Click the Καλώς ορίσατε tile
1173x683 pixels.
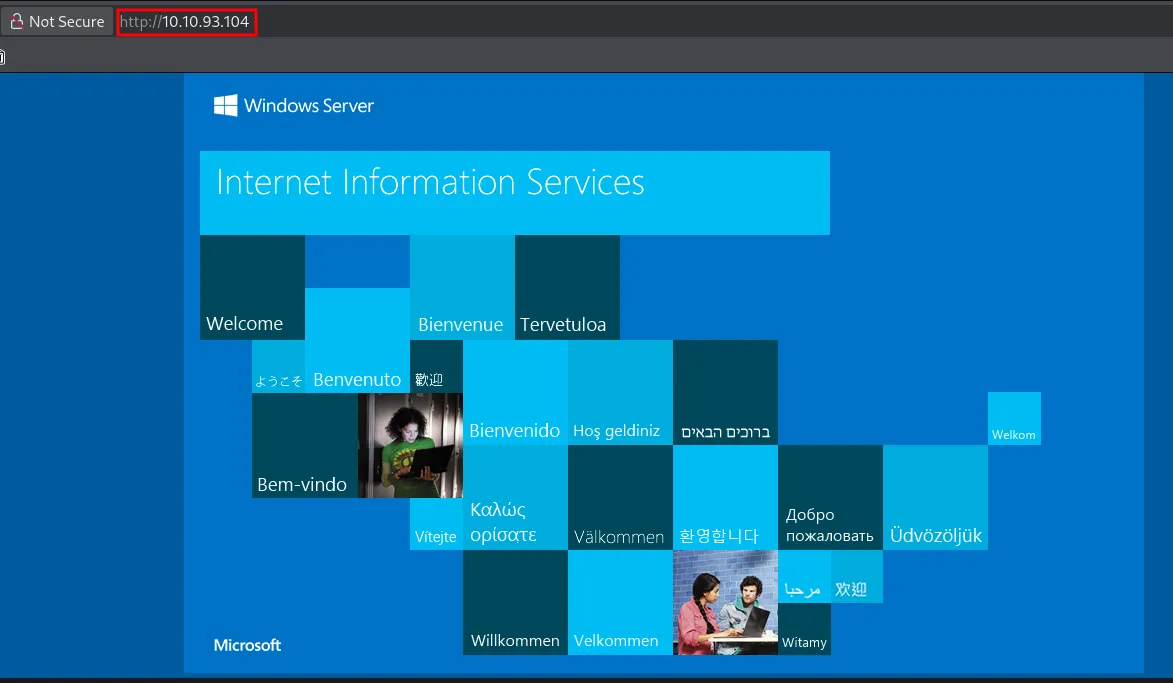[x=514, y=498]
